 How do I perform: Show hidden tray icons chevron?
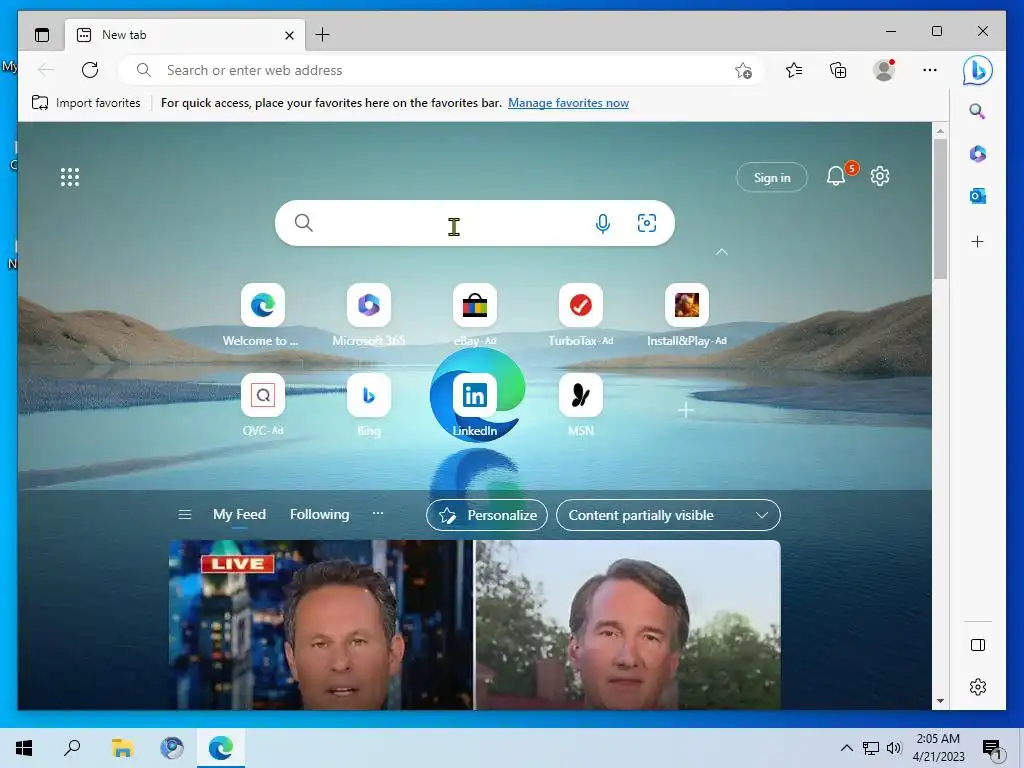[x=846, y=748]
